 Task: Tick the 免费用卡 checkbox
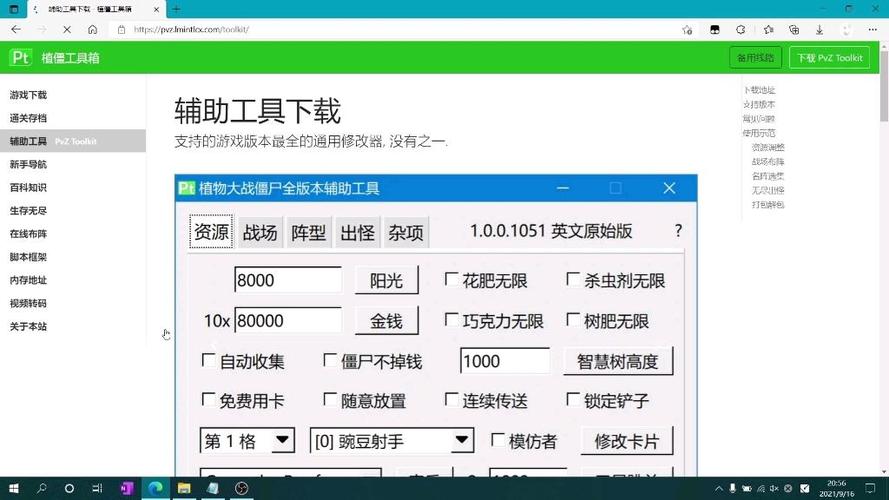coord(208,400)
